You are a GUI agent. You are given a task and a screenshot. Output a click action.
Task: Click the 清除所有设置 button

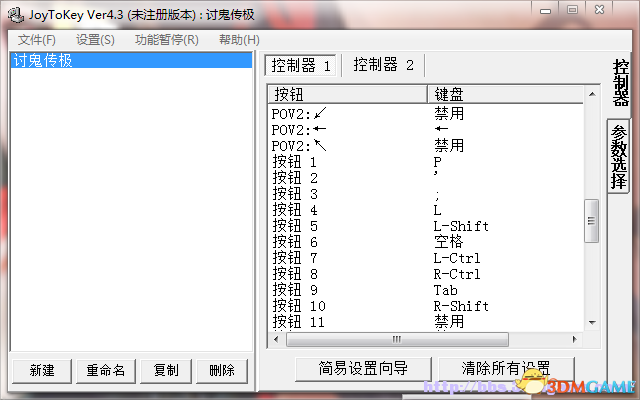pos(506,369)
